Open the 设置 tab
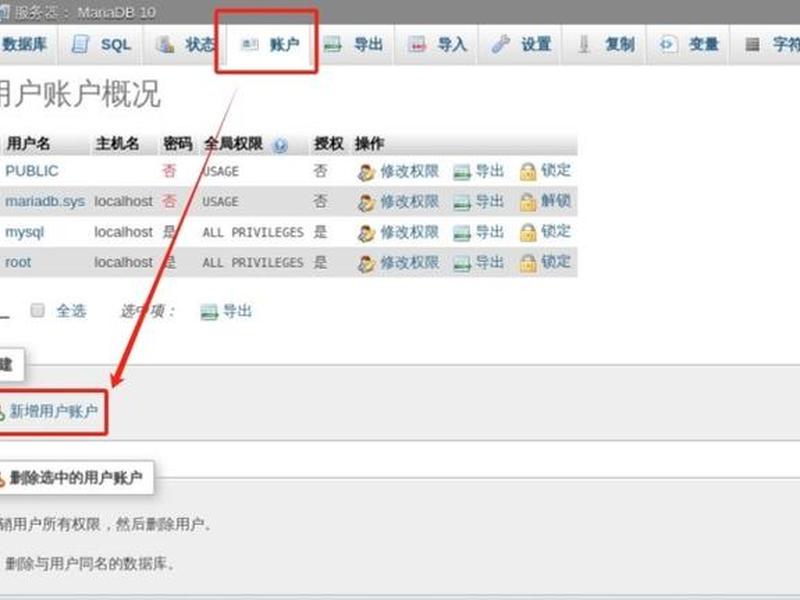Viewport: 800px width, 600px height. [x=520, y=45]
